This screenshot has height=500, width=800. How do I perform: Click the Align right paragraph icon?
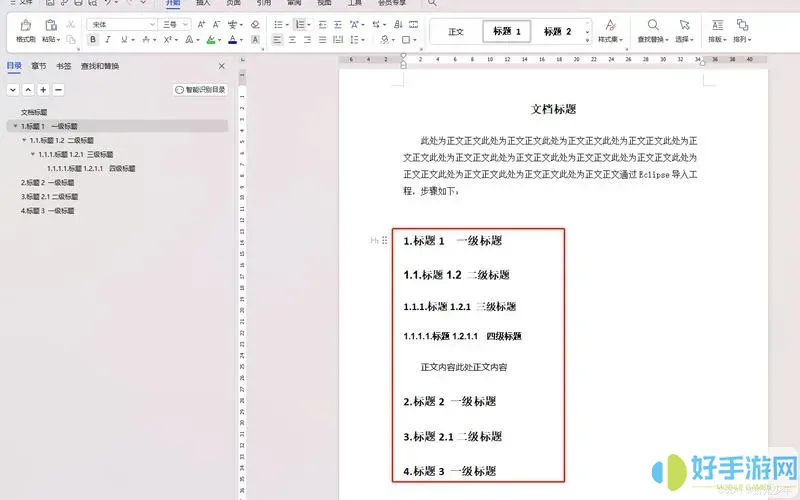(x=307, y=40)
